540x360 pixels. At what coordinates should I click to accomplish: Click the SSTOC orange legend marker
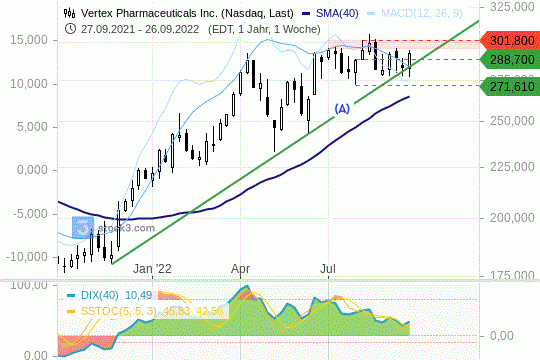click(x=71, y=311)
